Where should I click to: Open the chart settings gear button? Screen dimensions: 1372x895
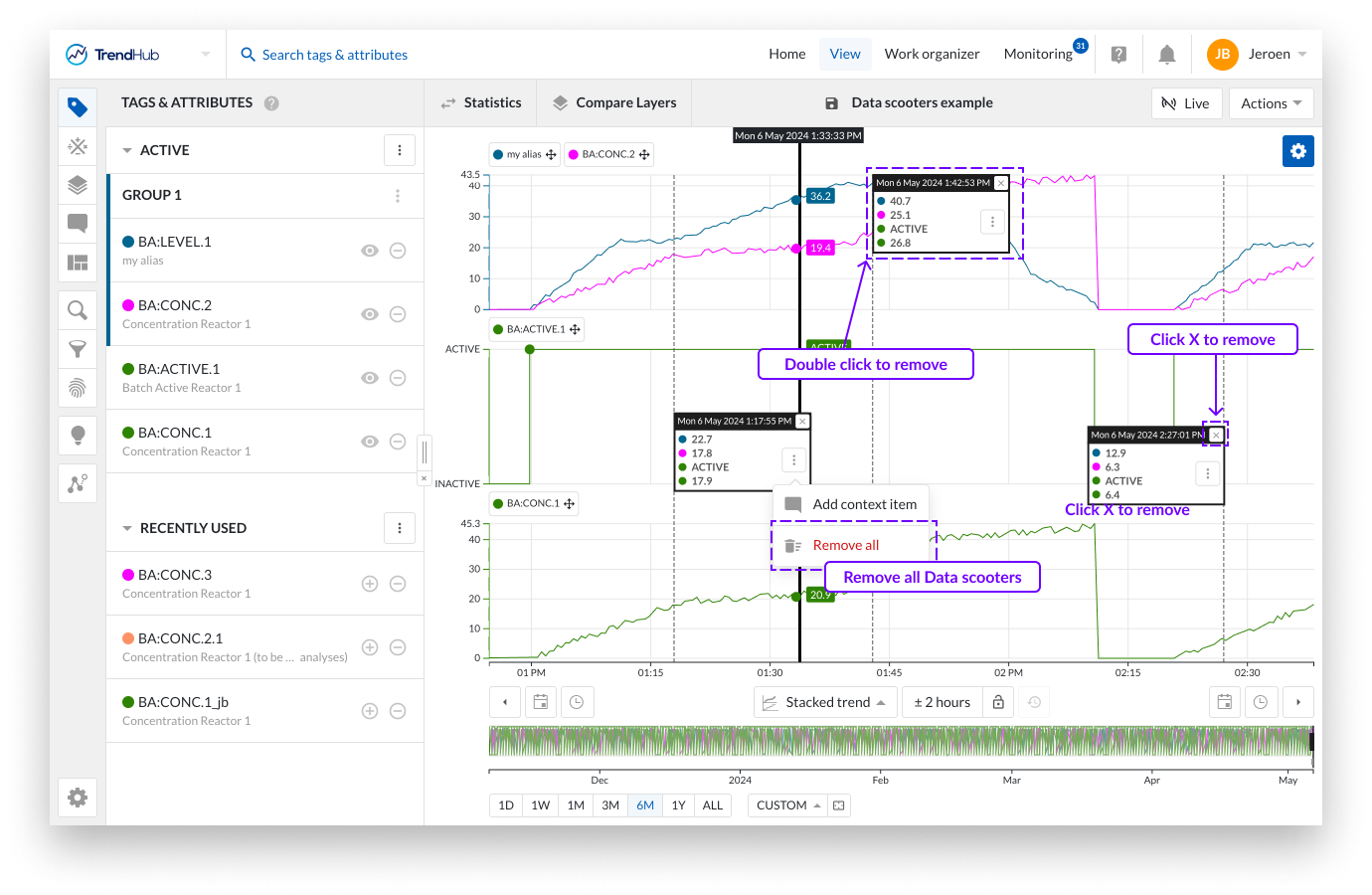[1297, 151]
